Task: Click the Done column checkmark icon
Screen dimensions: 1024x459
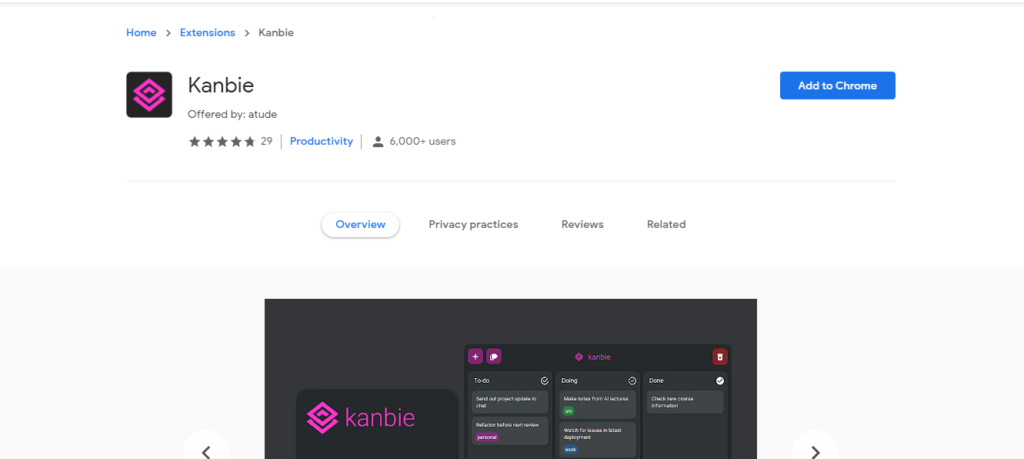Action: pos(720,381)
